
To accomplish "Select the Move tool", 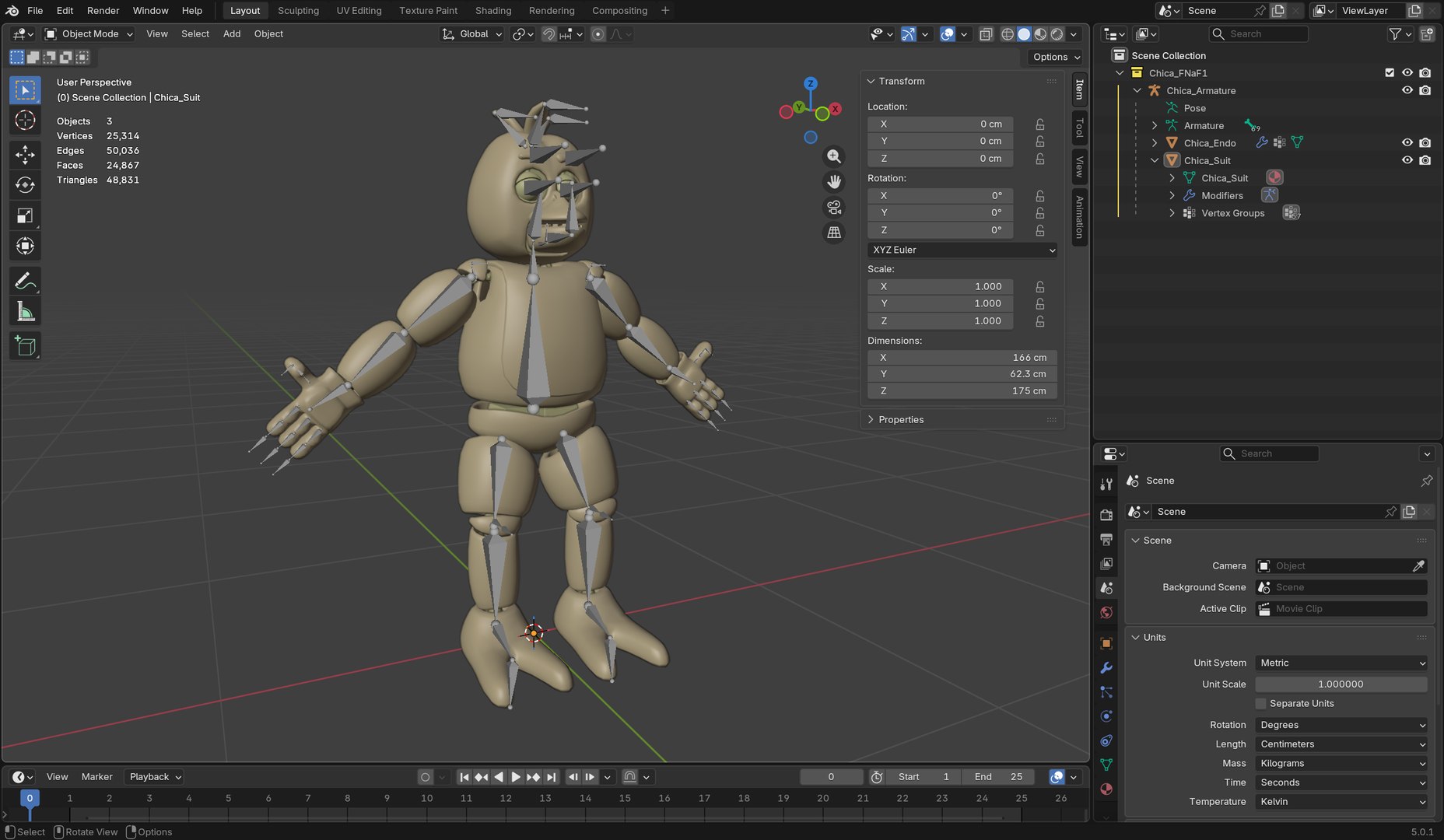I will 25,155.
